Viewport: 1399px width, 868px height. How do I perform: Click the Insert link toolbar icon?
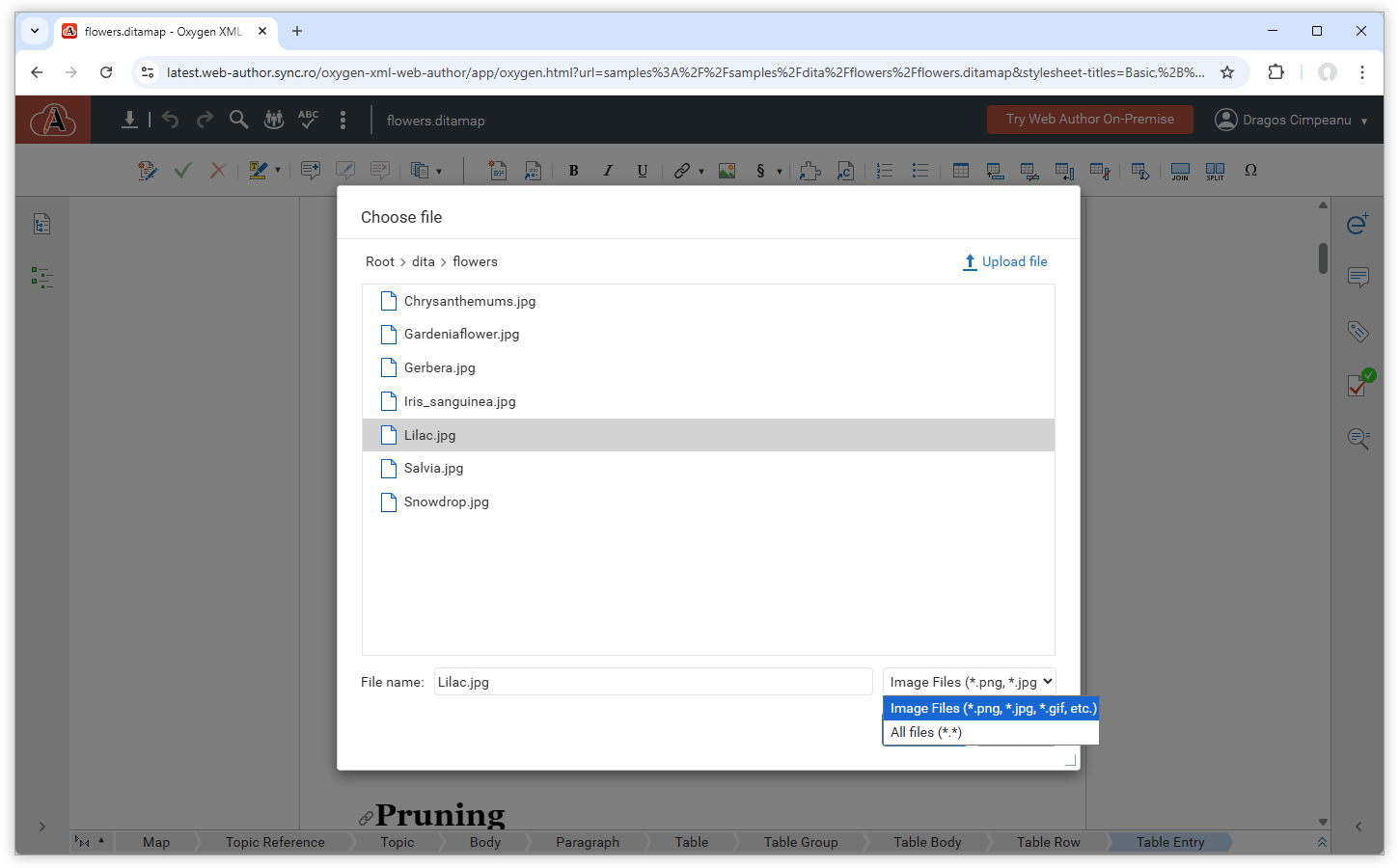[x=681, y=171]
